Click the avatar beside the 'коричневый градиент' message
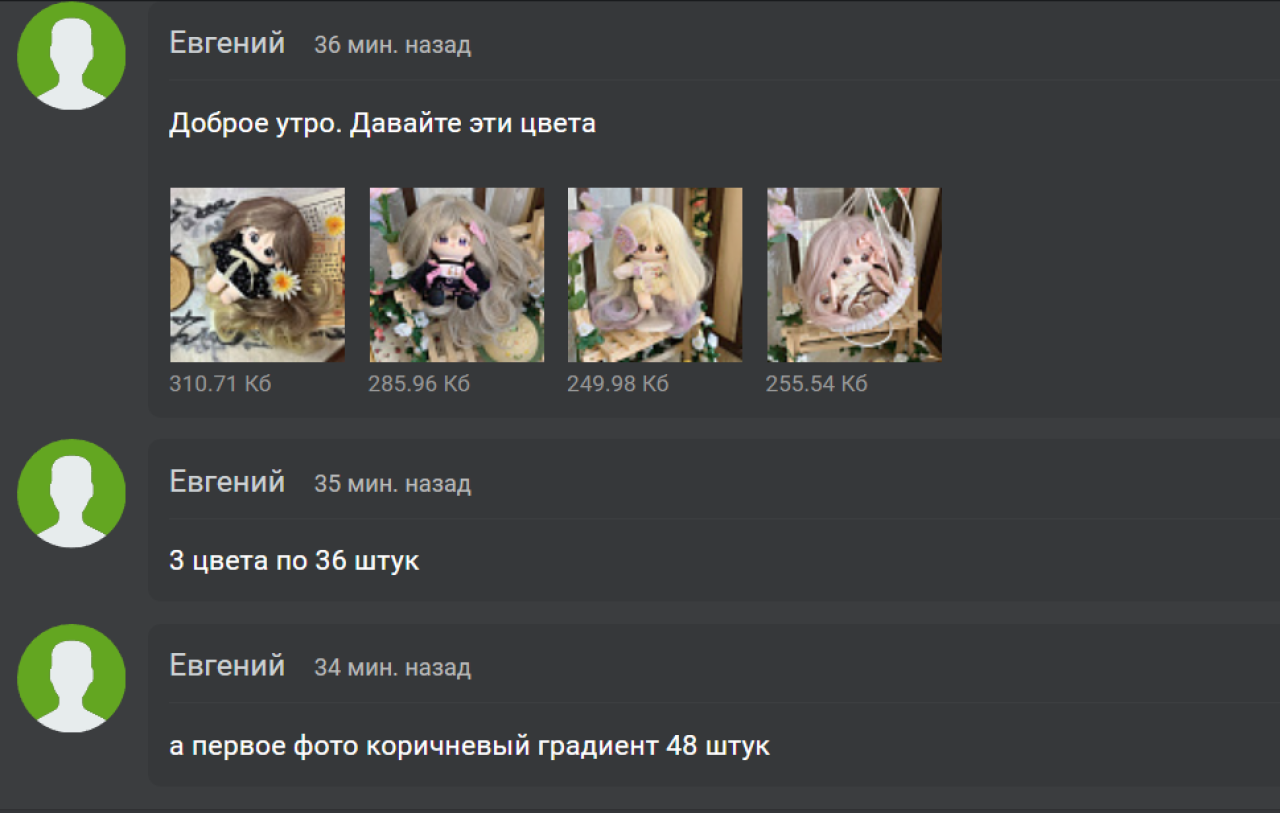This screenshot has width=1280, height=813. [72, 678]
